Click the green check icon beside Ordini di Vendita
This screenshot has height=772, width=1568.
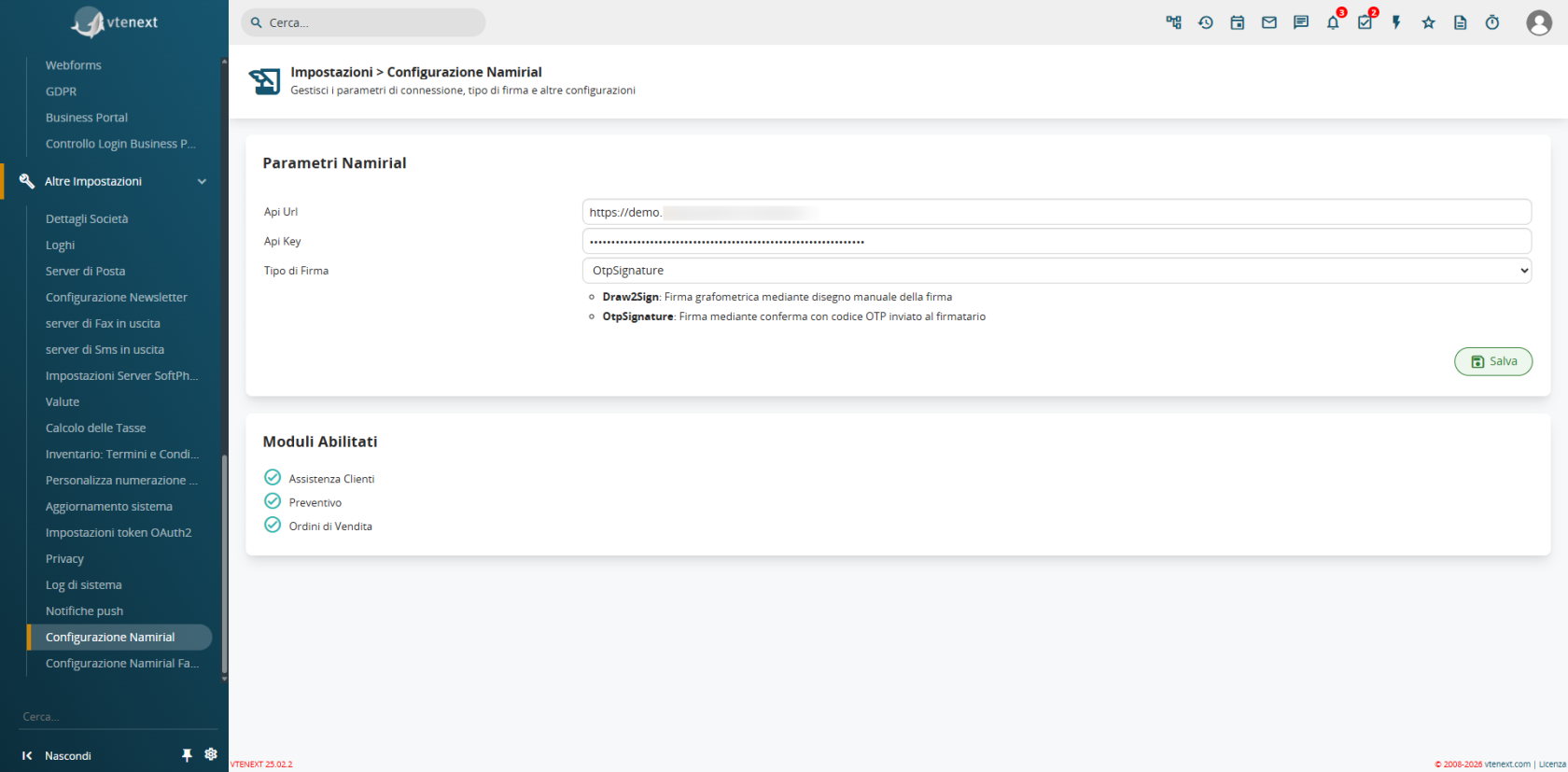click(273, 525)
